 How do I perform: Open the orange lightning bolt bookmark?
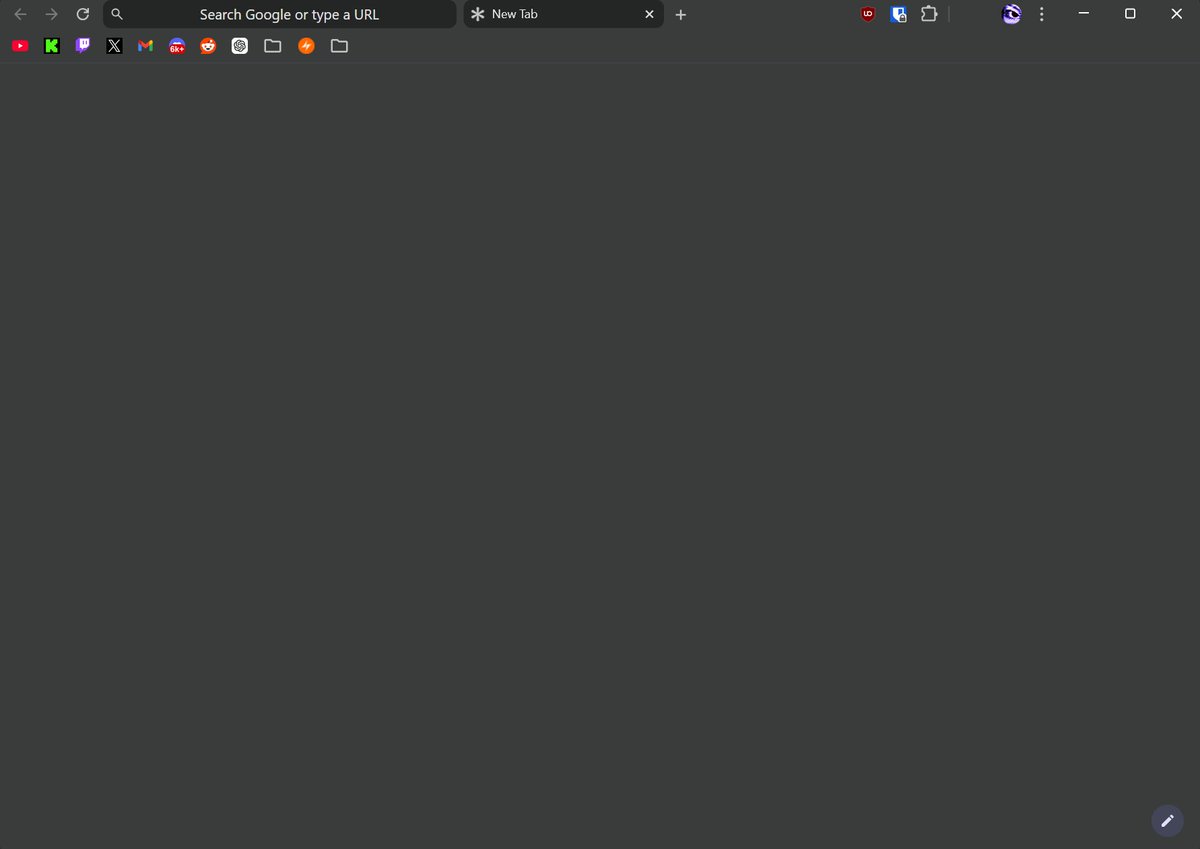coord(307,46)
